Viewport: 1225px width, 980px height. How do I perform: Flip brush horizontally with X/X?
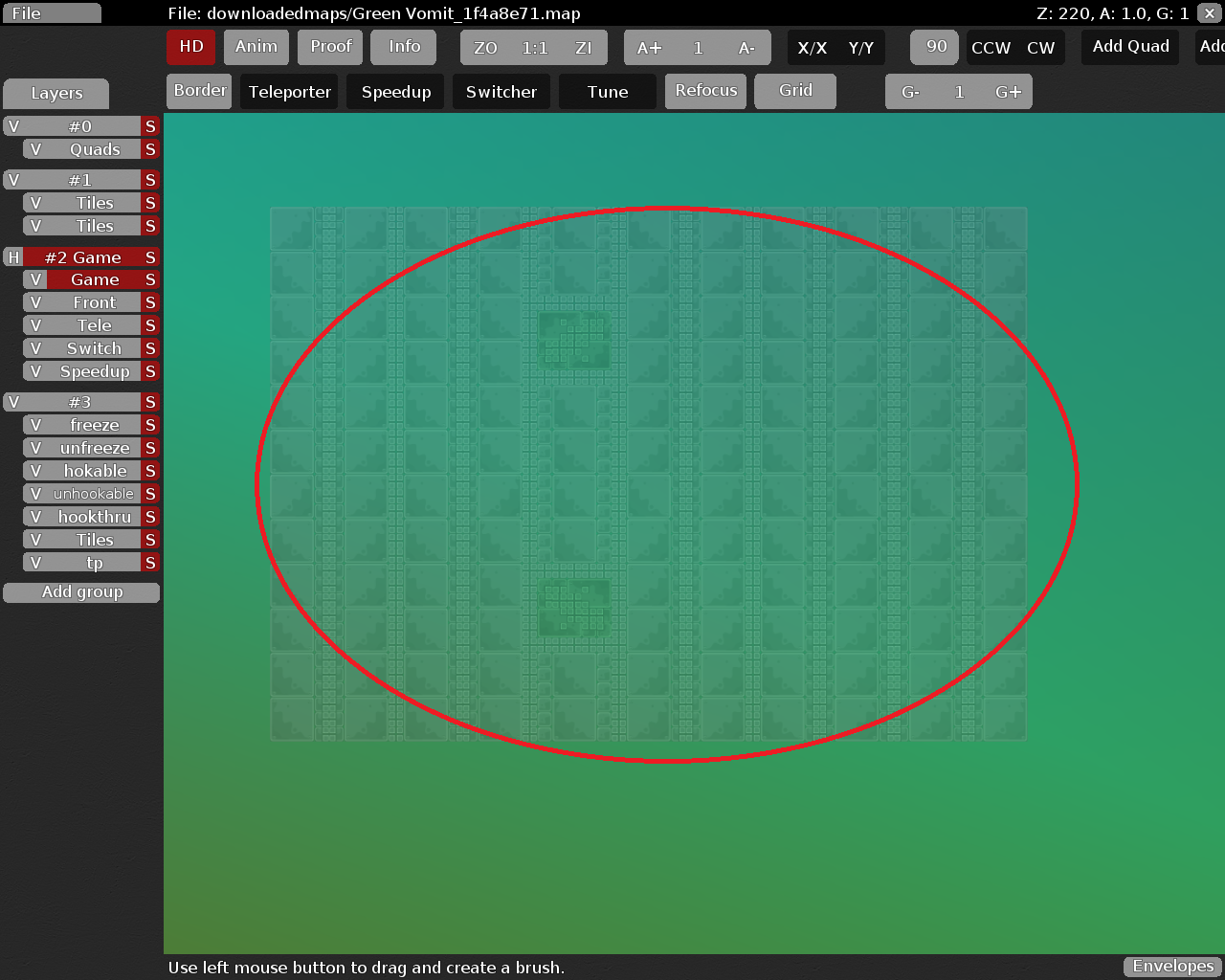click(812, 48)
